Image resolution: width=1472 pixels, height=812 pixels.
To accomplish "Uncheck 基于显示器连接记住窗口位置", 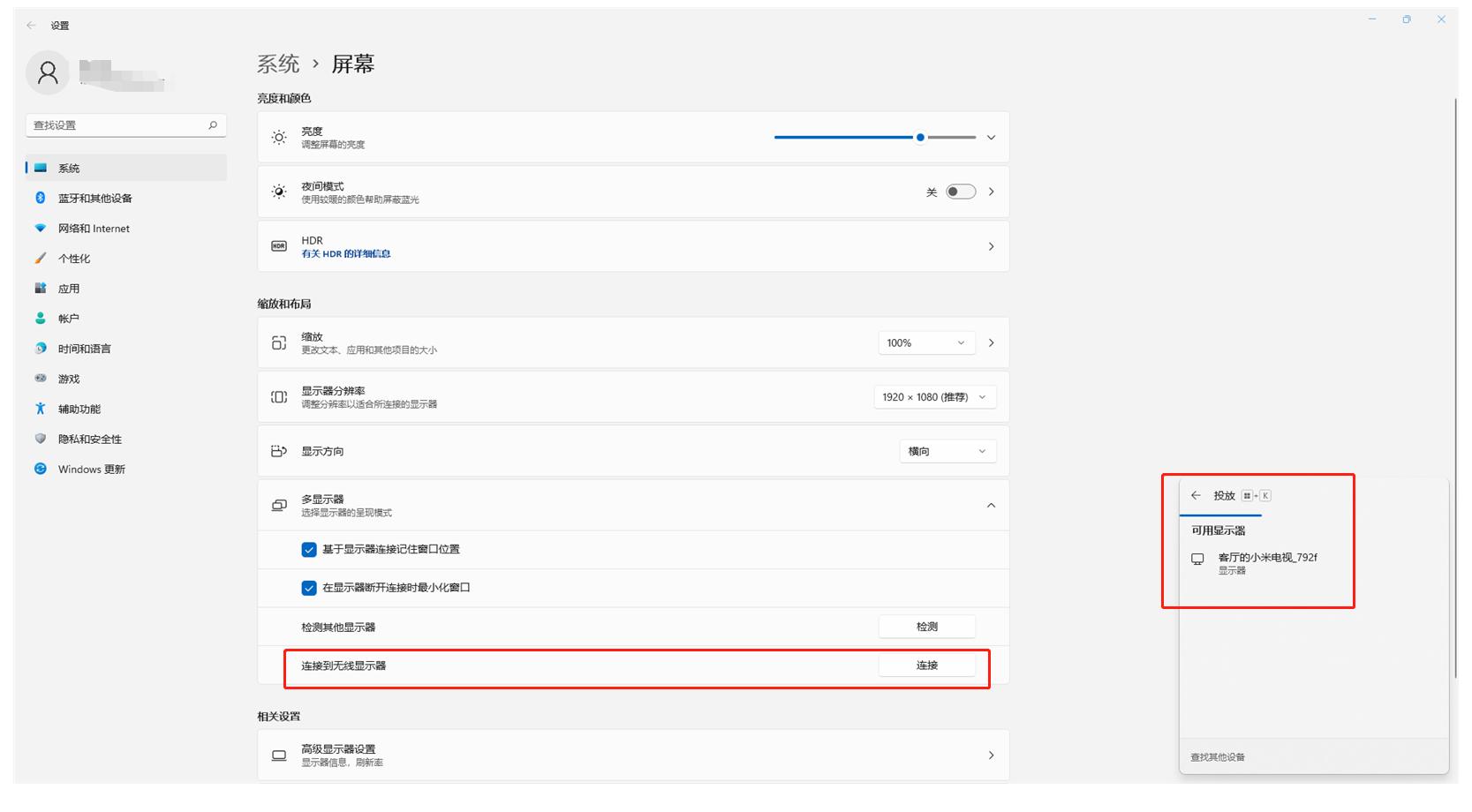I will point(308,549).
